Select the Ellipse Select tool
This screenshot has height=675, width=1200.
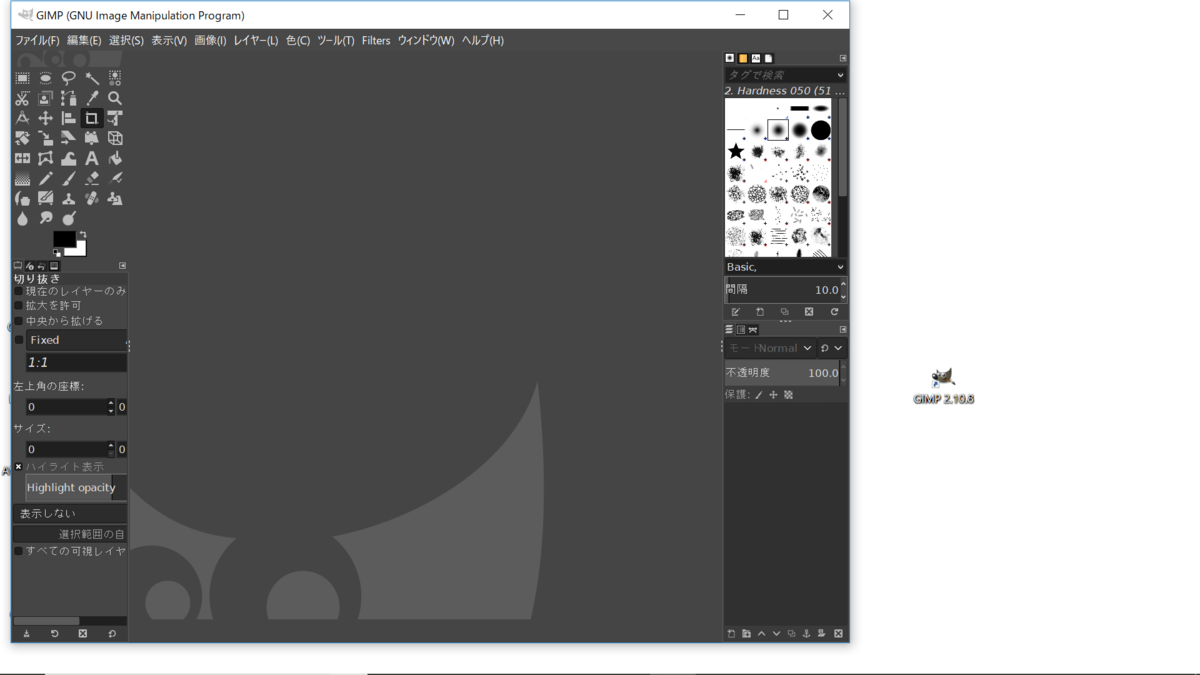[45, 78]
